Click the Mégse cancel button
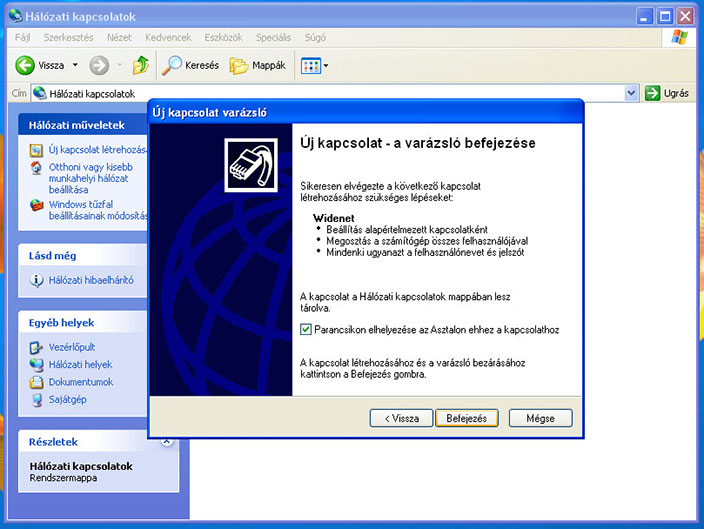The height and width of the screenshot is (529, 704). pyautogui.click(x=541, y=418)
